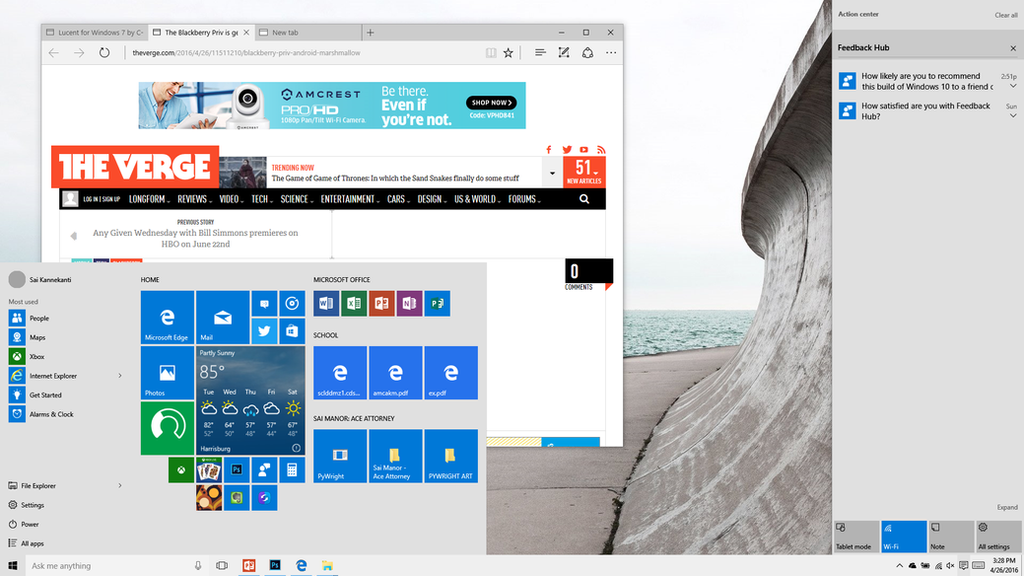The width and height of the screenshot is (1024, 576).
Task: Click the Windows Start button
Action: 12,566
